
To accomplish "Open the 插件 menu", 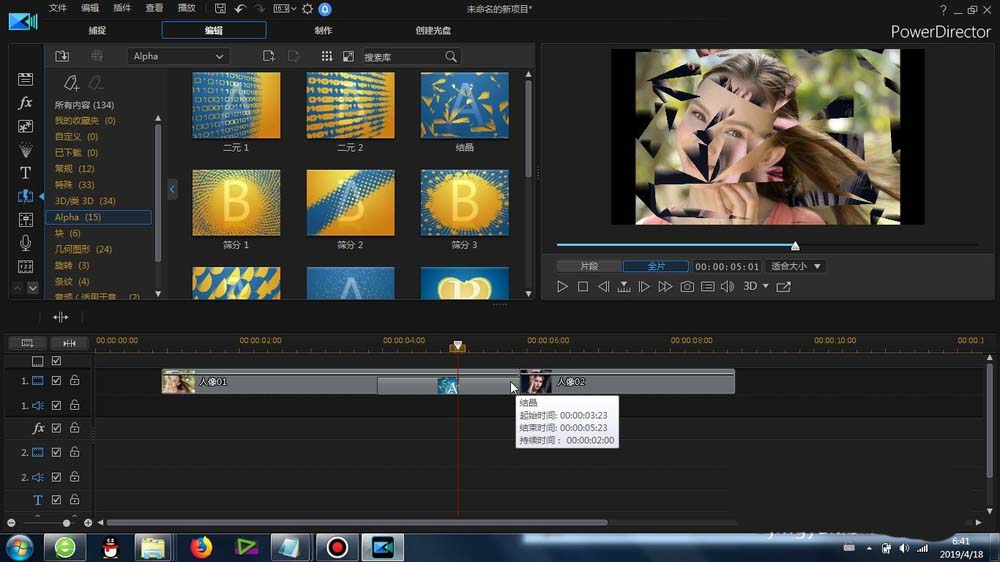I will tap(122, 8).
